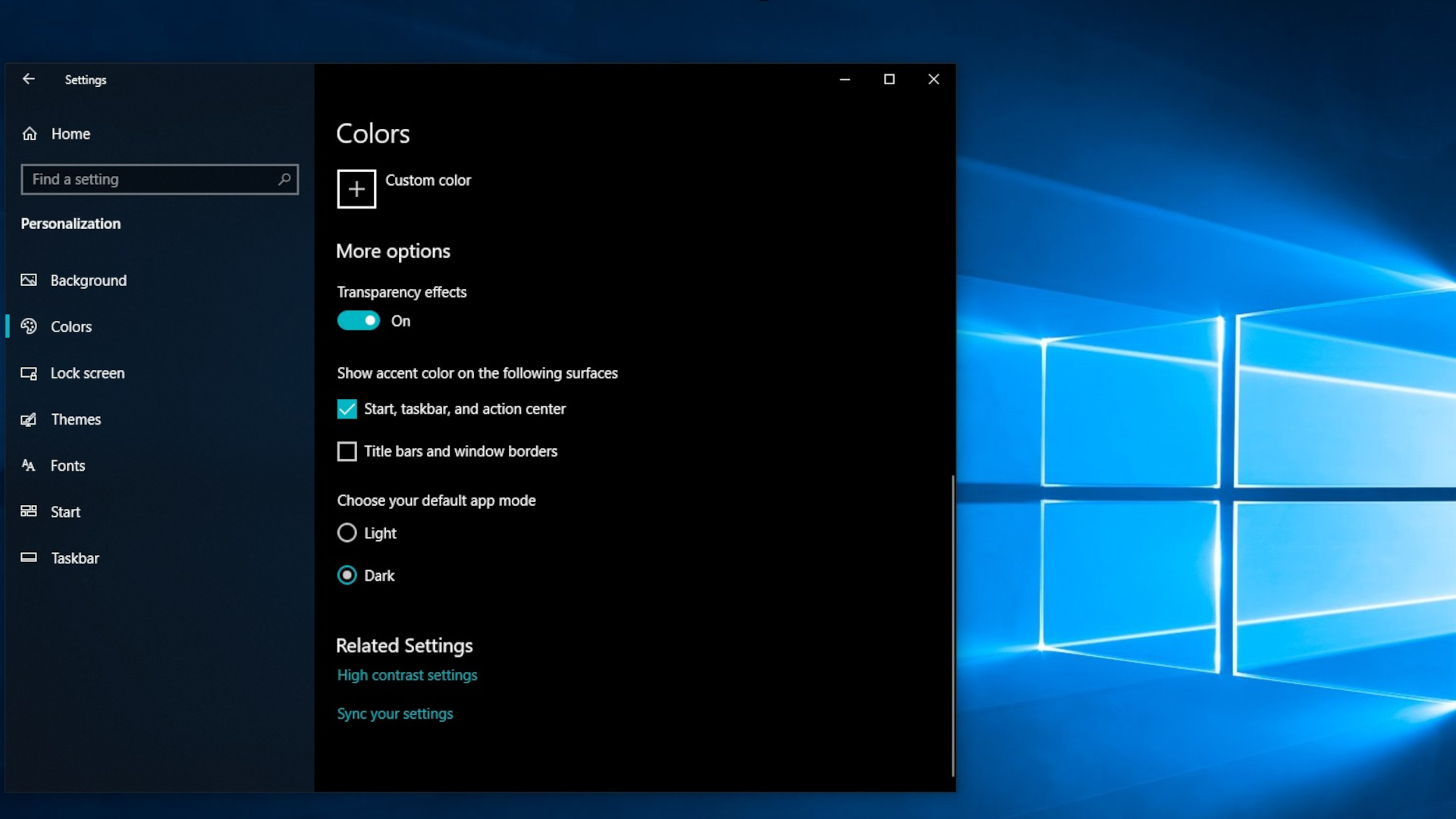Click the Background picture icon
The width and height of the screenshot is (1456, 819).
click(29, 280)
